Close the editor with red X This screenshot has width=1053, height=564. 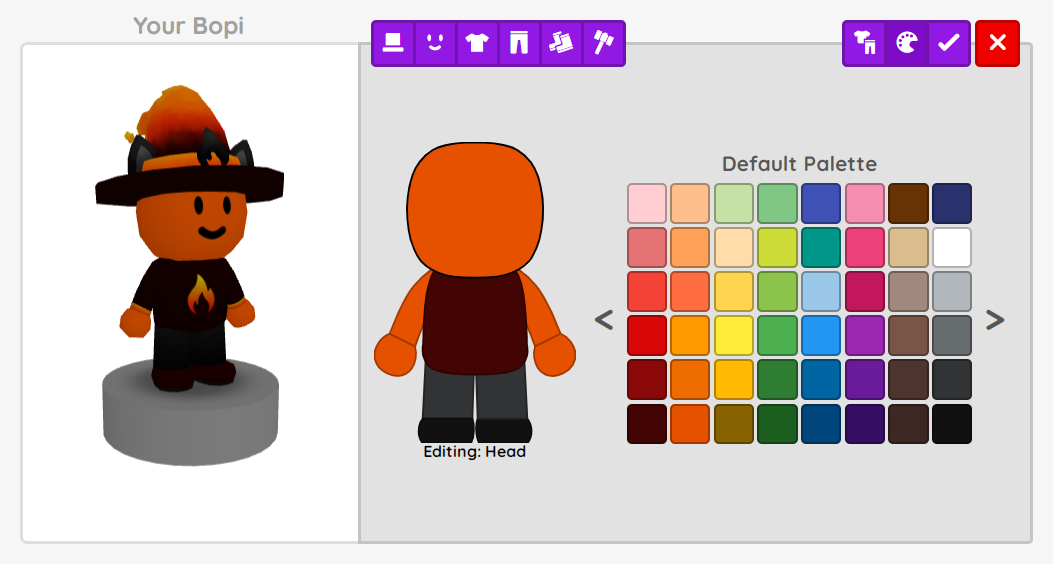pyautogui.click(x=997, y=44)
